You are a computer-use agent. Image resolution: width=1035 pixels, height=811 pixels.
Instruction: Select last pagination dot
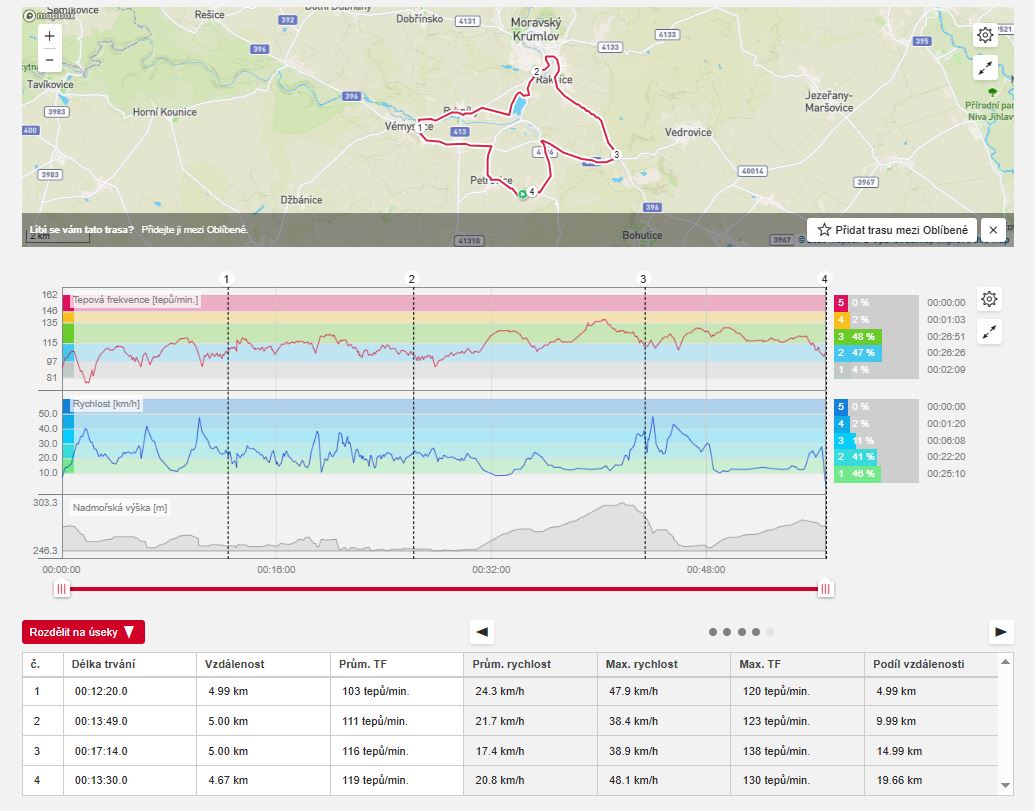770,632
